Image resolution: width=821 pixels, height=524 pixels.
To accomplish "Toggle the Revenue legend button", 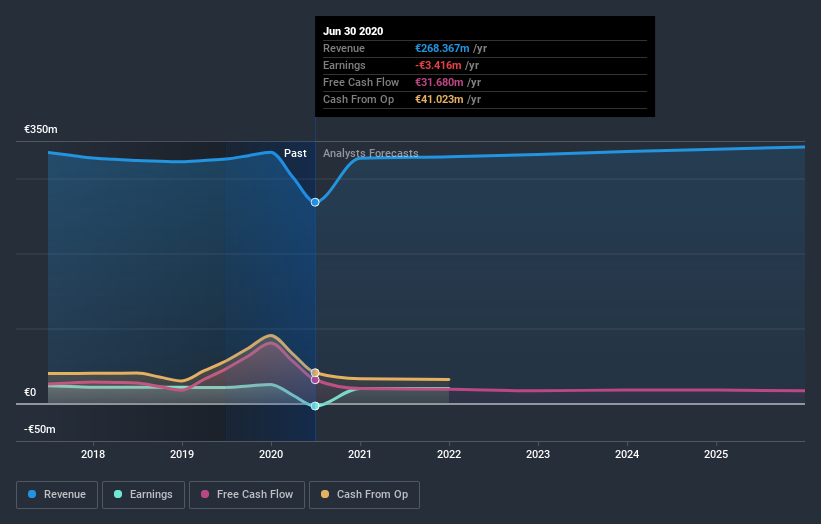I will [x=57, y=495].
